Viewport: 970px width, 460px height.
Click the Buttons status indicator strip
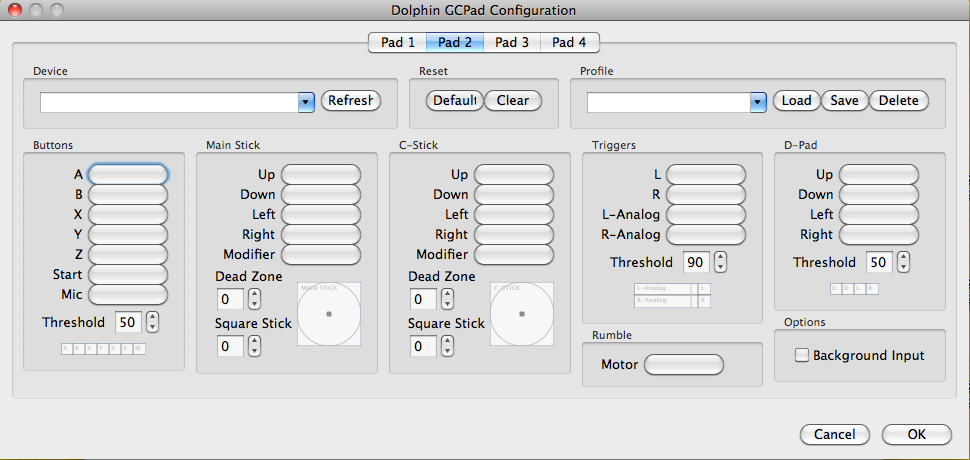(103, 348)
